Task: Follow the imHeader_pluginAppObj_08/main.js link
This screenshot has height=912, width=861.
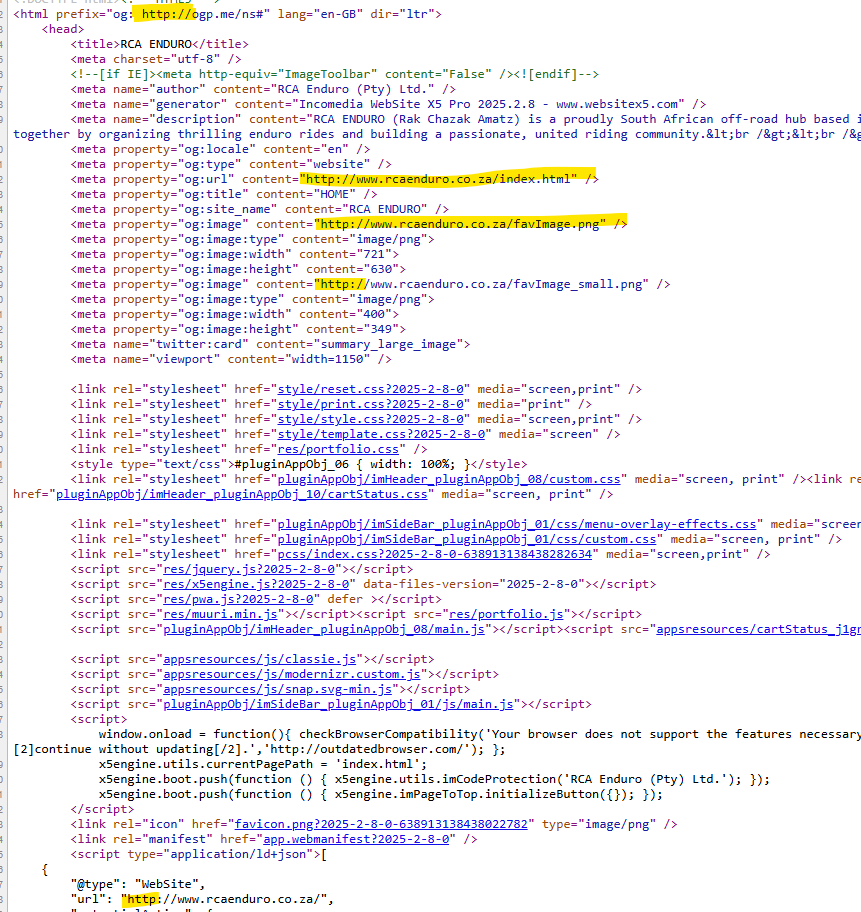Action: click(324, 630)
